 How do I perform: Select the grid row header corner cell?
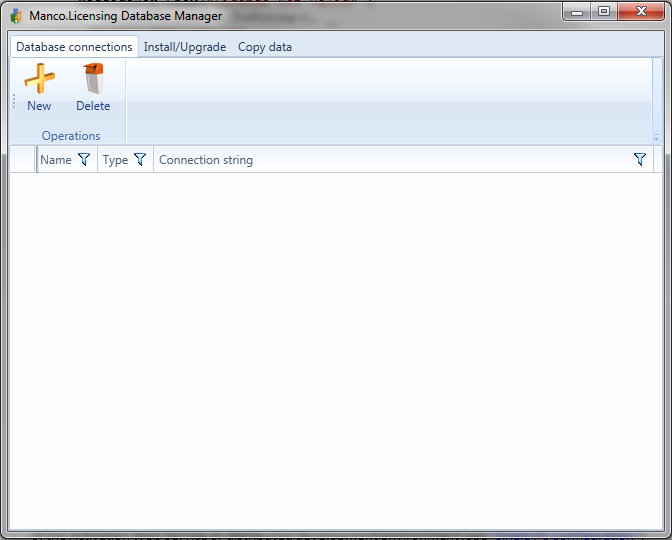22,159
